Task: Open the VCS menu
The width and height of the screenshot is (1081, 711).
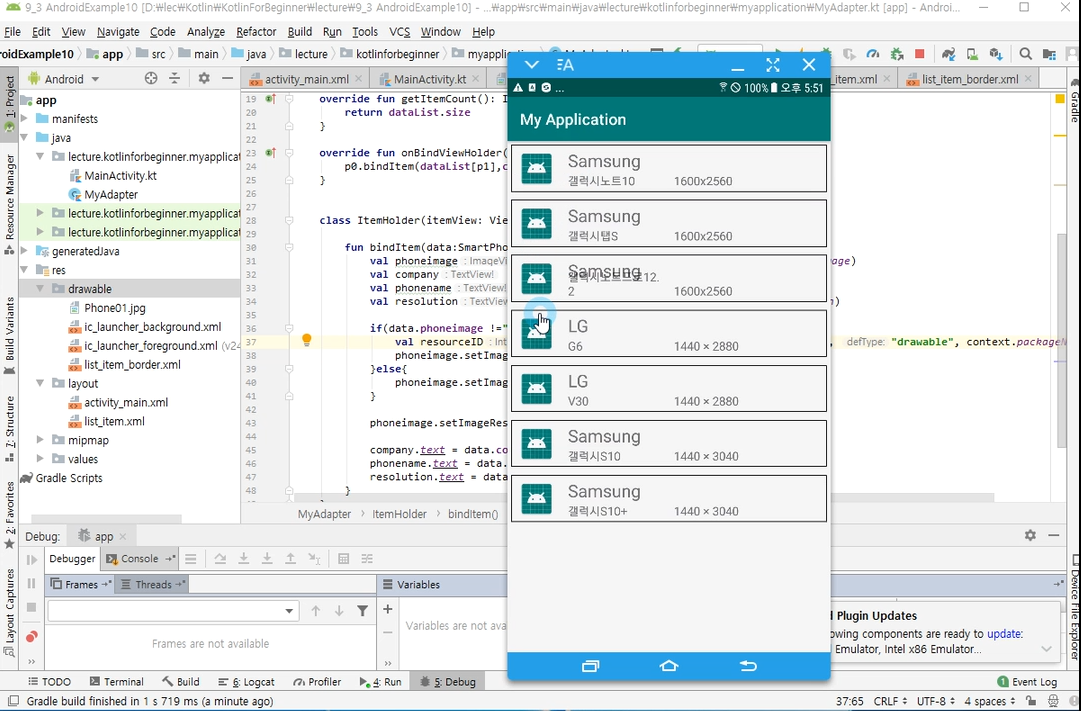Action: point(400,32)
